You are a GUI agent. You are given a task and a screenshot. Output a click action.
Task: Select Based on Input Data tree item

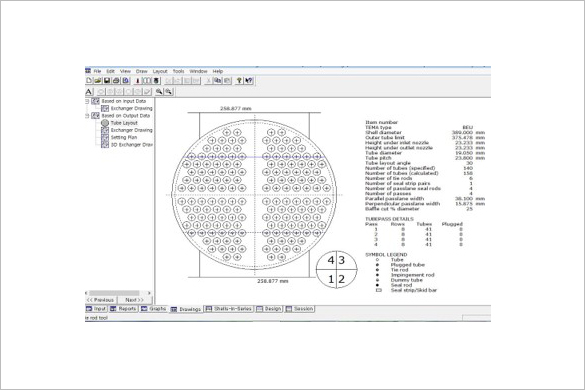123,101
